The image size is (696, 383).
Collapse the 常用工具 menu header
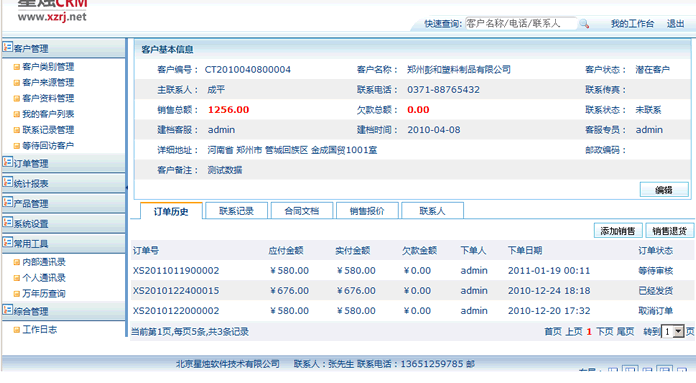pyautogui.click(x=63, y=243)
